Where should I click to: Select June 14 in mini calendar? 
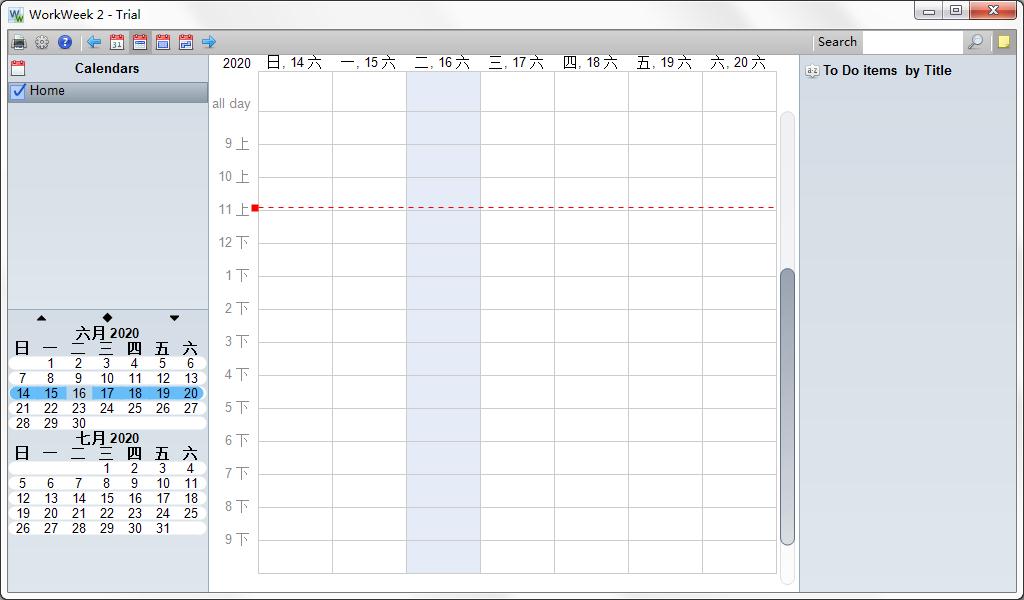[x=23, y=393]
